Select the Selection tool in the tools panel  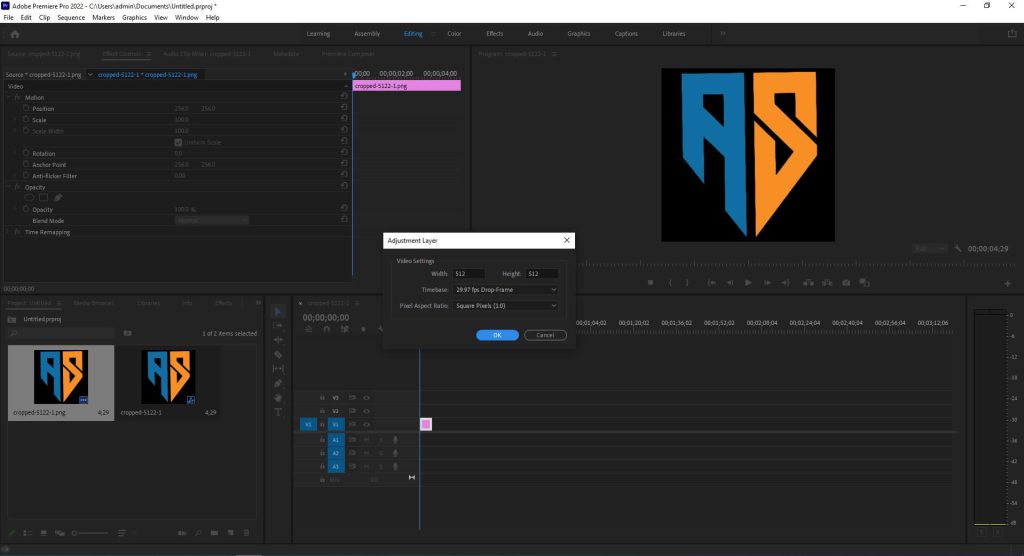(278, 312)
